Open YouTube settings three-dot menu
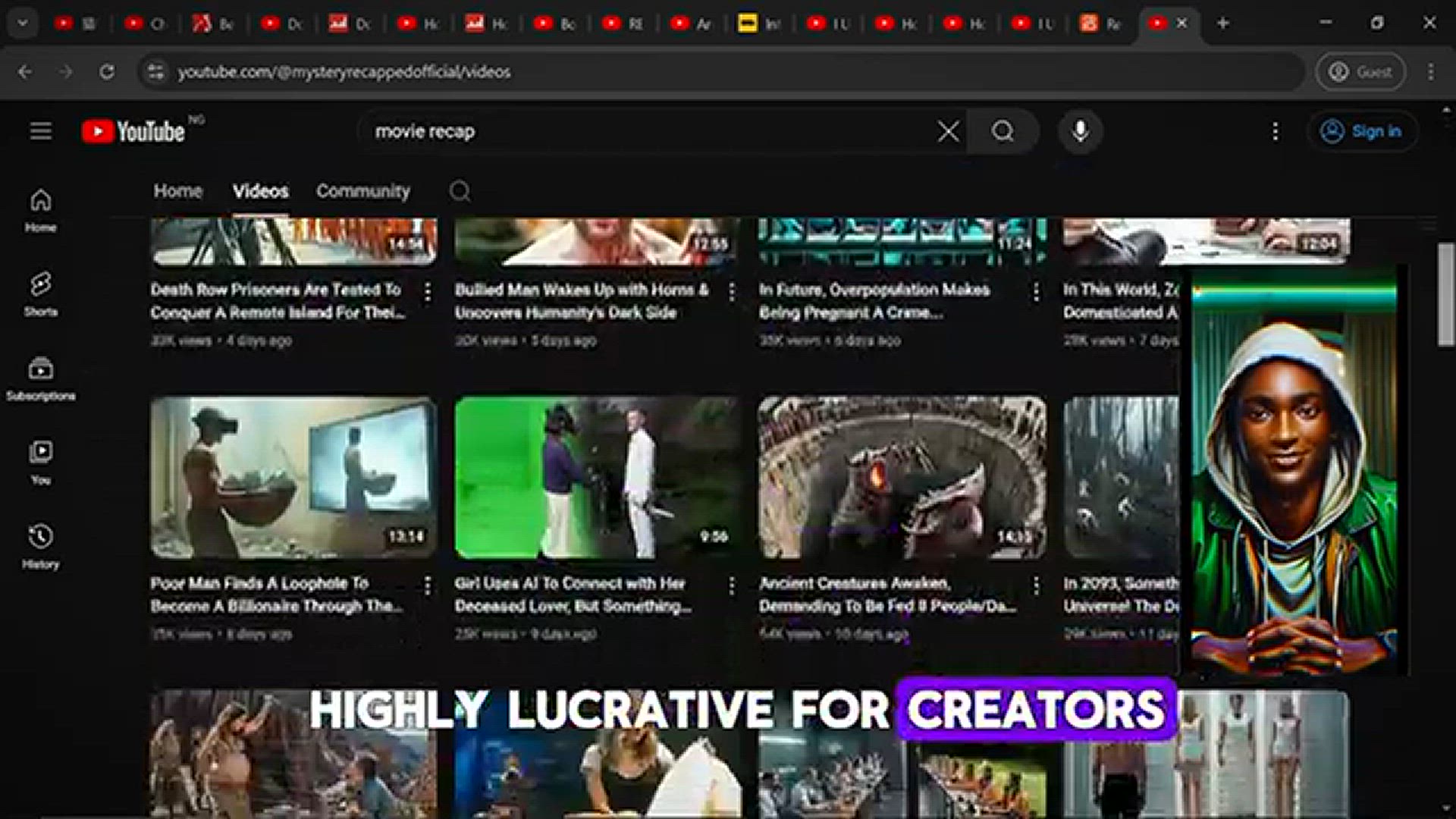Screen dimensions: 1456x819 tap(1276, 131)
